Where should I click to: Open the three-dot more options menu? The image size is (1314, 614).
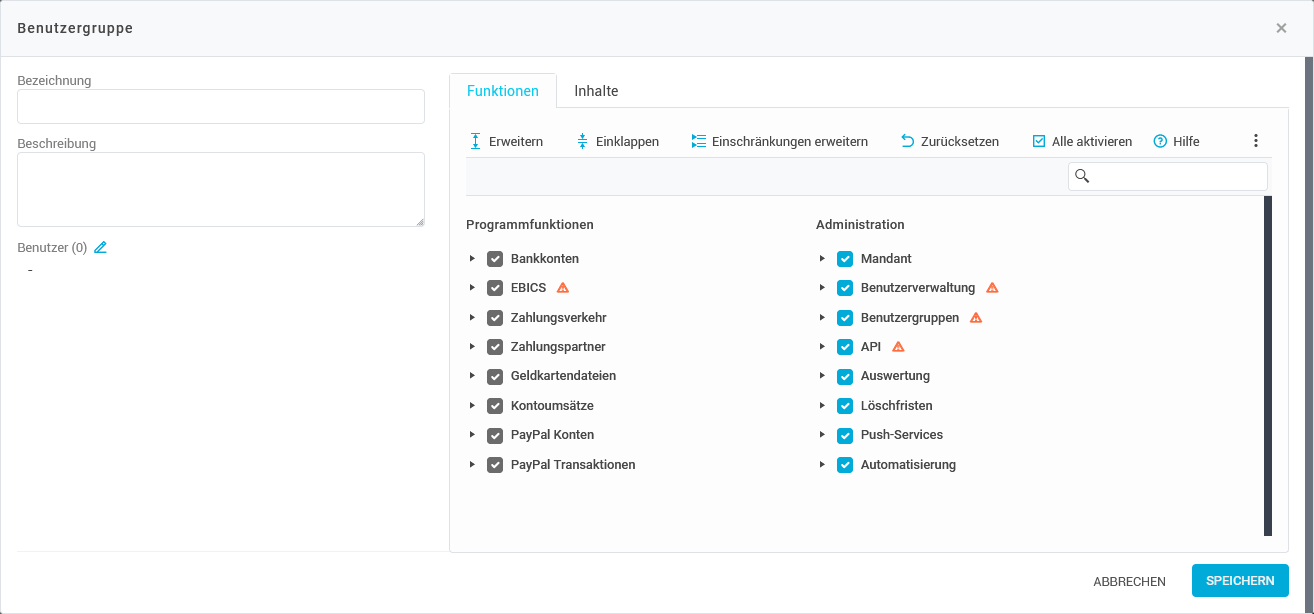point(1256,141)
